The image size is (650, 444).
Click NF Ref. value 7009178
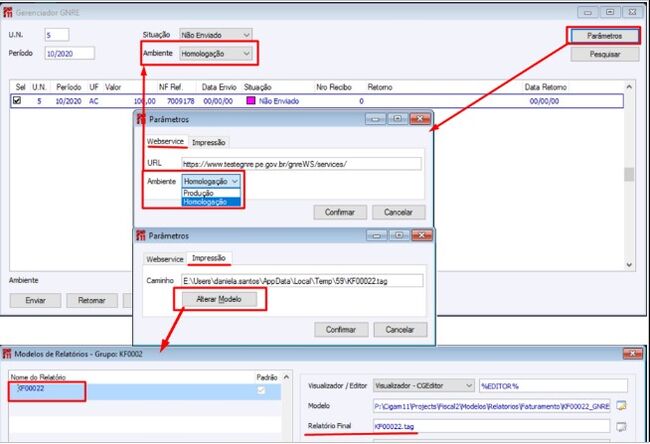tap(180, 101)
